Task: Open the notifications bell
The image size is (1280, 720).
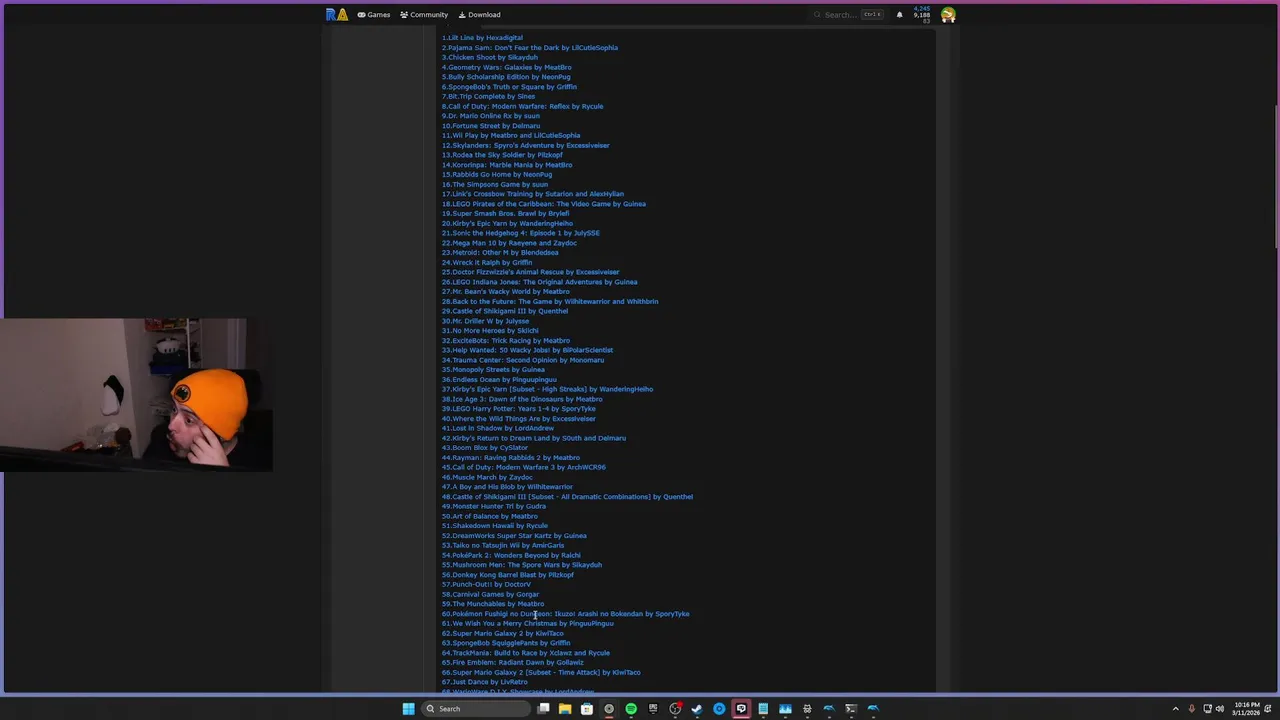Action: (x=899, y=15)
